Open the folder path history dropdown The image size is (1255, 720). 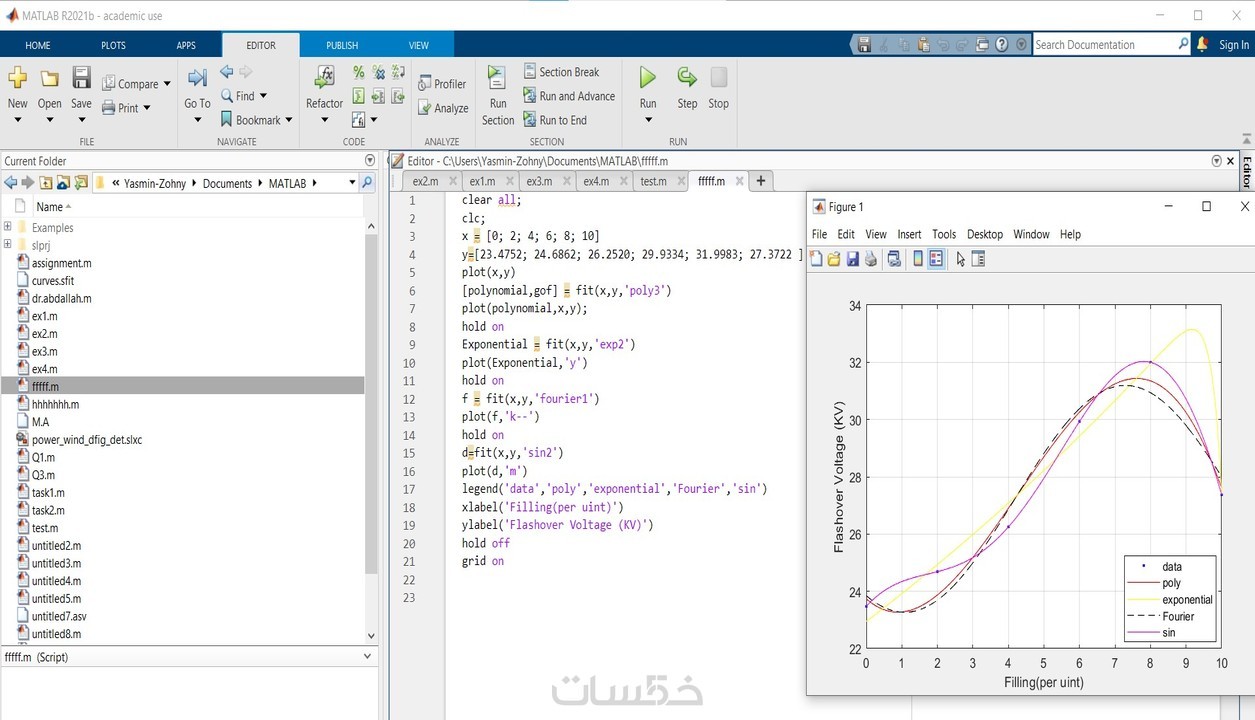[352, 183]
